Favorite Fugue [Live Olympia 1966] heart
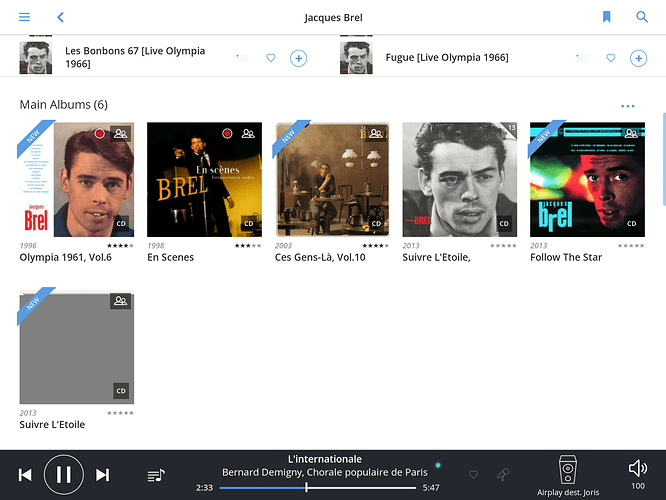This screenshot has width=666, height=500. [x=611, y=58]
